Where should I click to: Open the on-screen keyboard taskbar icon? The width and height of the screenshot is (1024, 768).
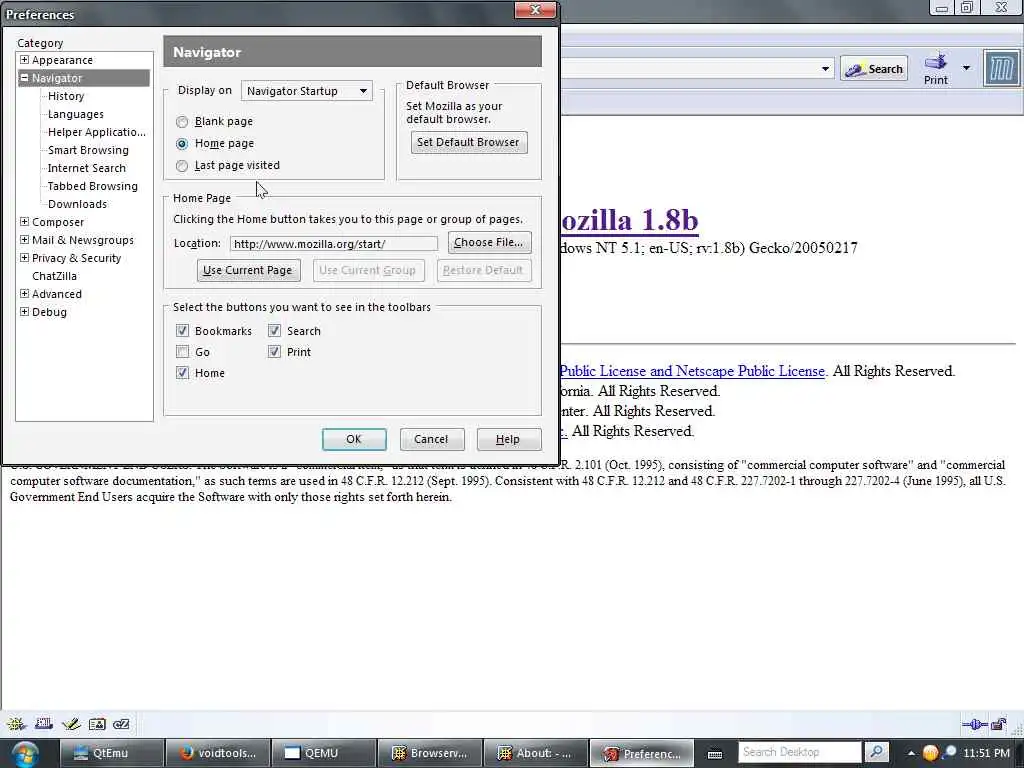pyautogui.click(x=715, y=754)
